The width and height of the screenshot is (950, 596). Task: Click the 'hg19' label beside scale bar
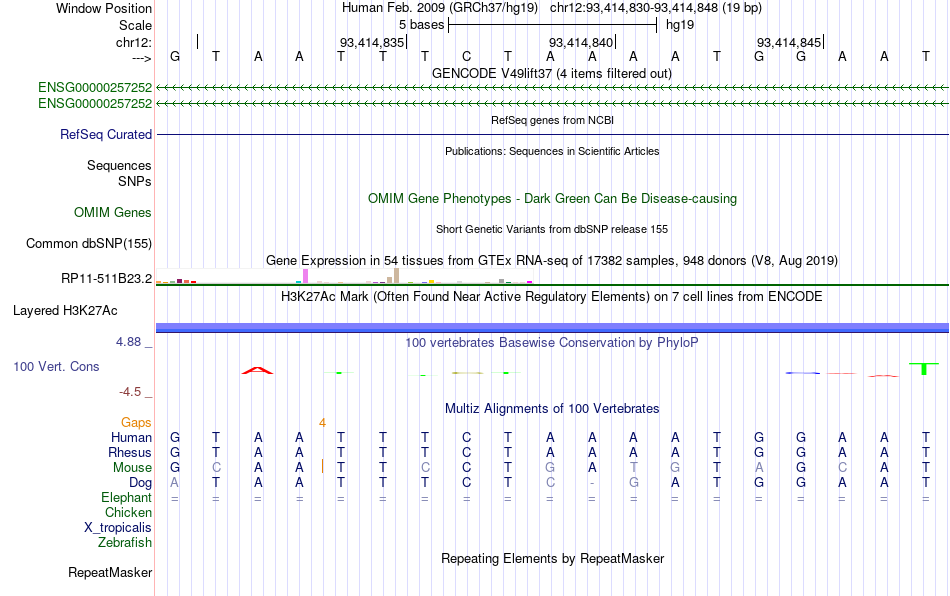pyautogui.click(x=680, y=25)
